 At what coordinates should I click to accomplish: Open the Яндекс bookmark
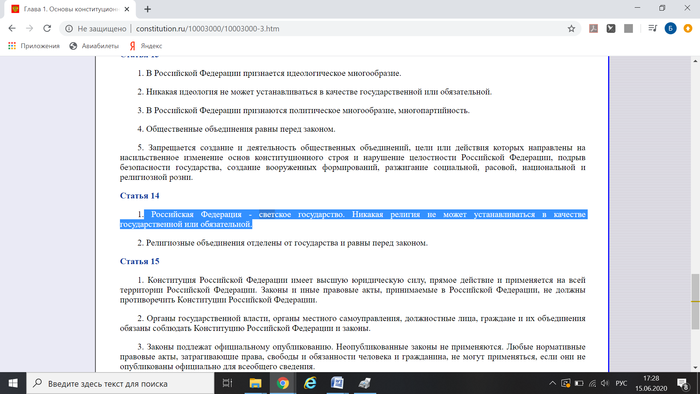coord(146,46)
